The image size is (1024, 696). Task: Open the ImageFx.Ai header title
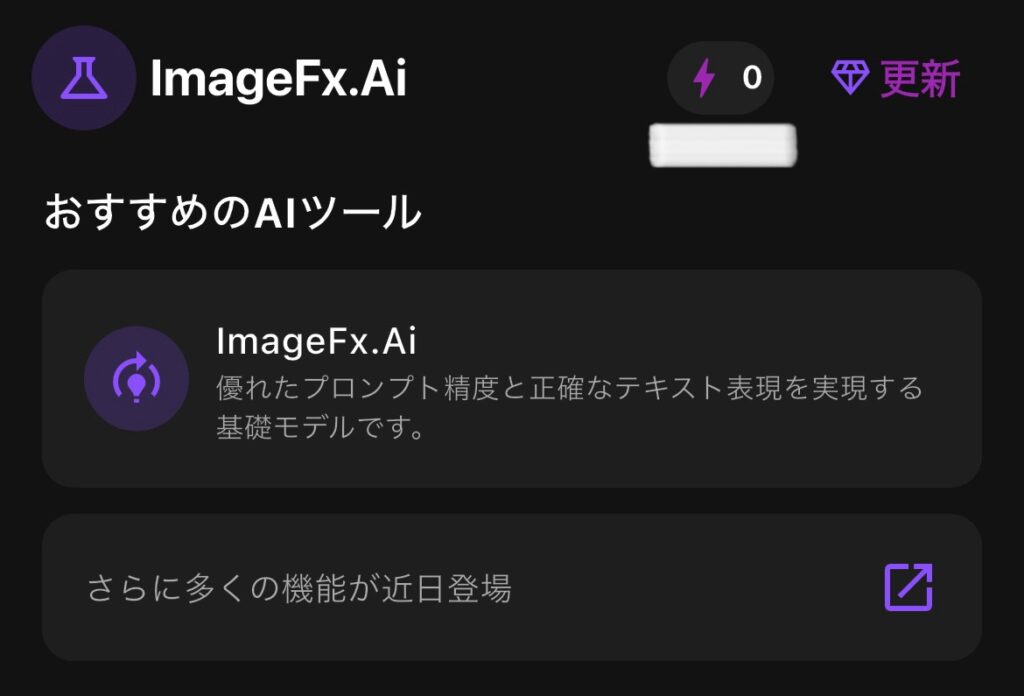[278, 78]
